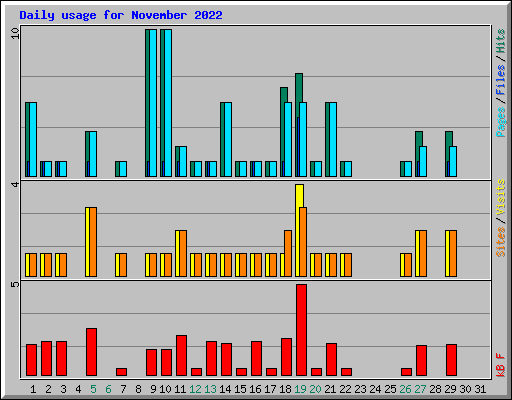This screenshot has height=400, width=512.
Task: Click the orange sites bar for day 27
Action: [x=423, y=253]
